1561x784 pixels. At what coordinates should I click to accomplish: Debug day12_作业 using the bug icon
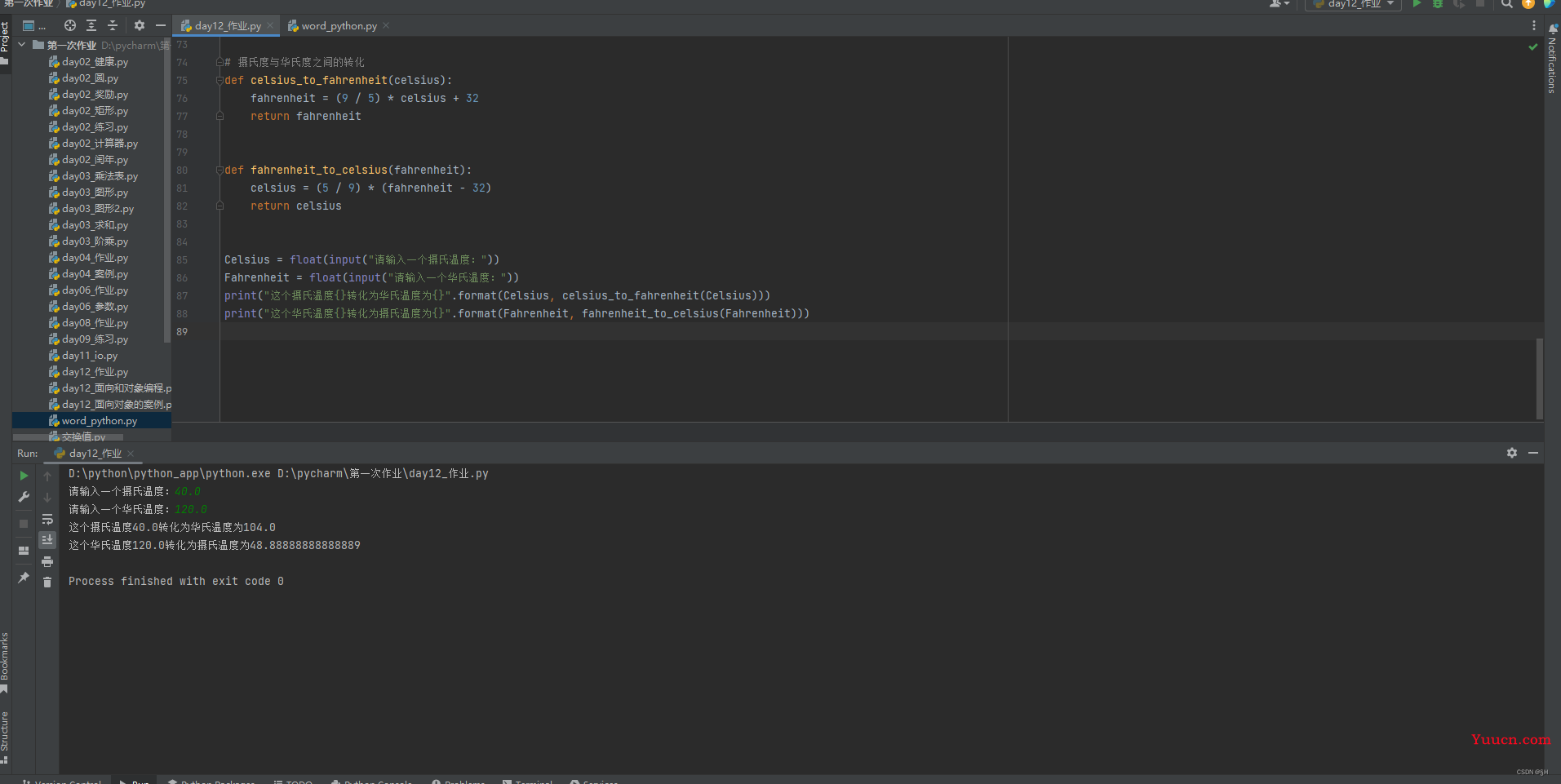(x=1438, y=4)
